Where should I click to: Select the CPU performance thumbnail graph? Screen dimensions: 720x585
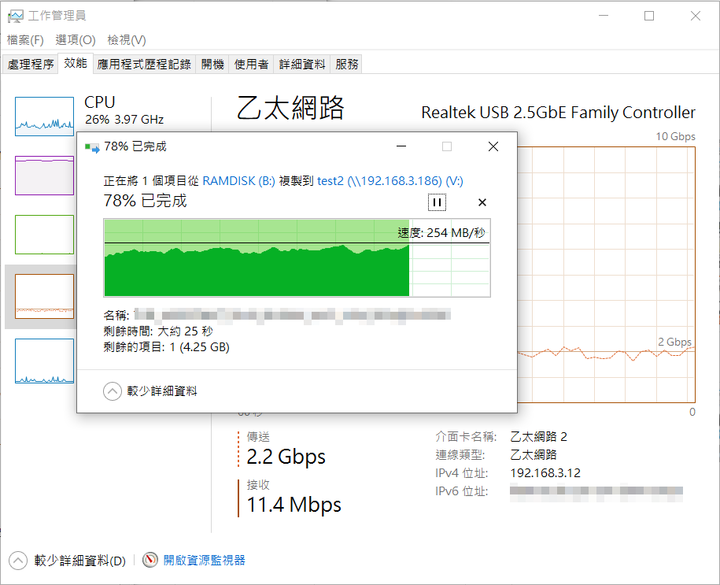(44, 116)
